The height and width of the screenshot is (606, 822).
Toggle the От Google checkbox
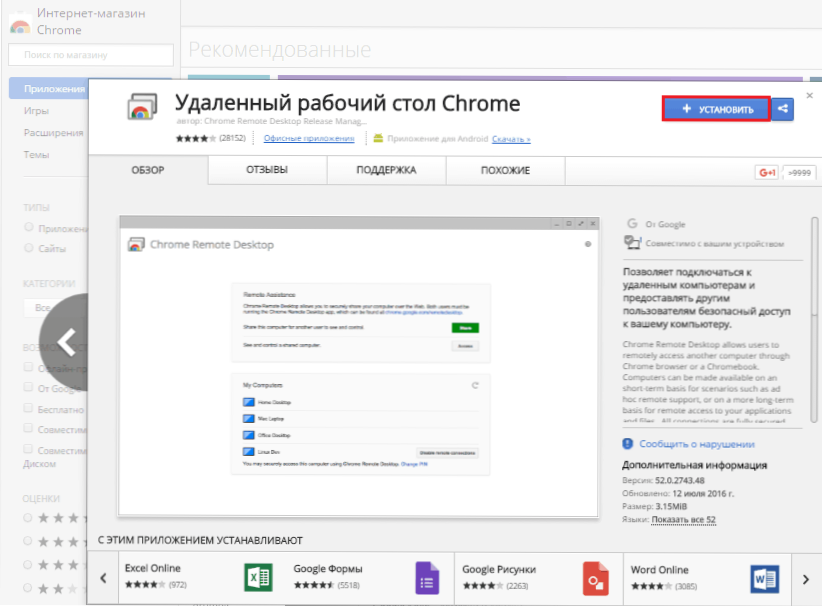point(28,388)
